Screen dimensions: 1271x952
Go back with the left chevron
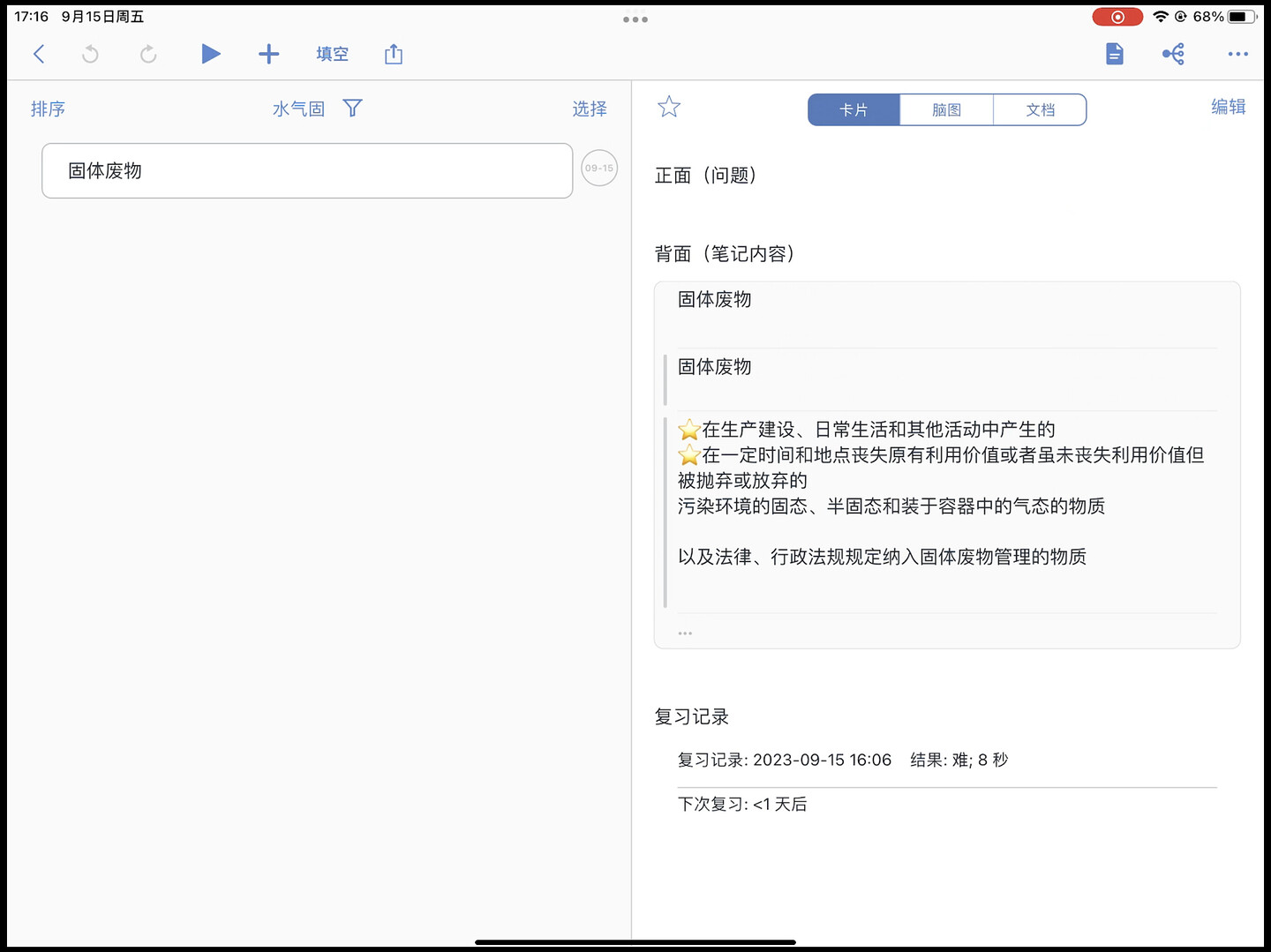click(39, 54)
